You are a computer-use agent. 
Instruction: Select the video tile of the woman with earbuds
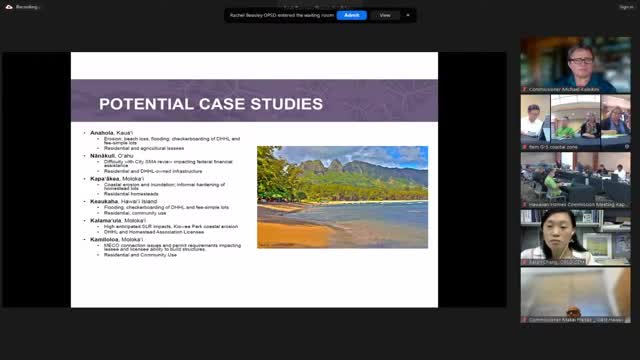[576, 238]
